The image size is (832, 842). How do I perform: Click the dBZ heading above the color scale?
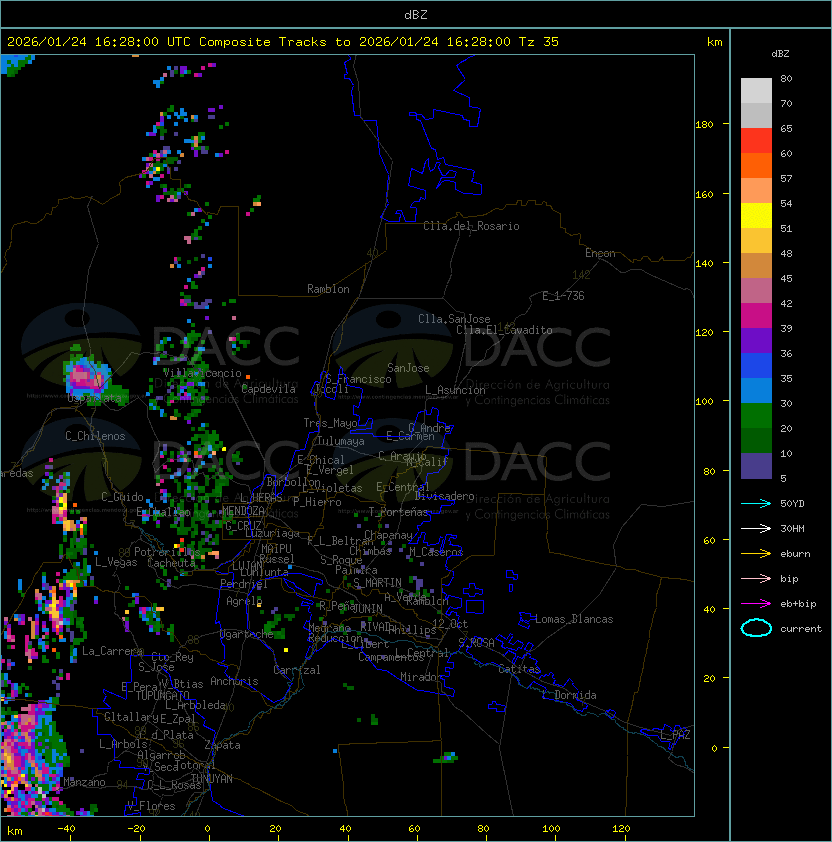tap(780, 54)
